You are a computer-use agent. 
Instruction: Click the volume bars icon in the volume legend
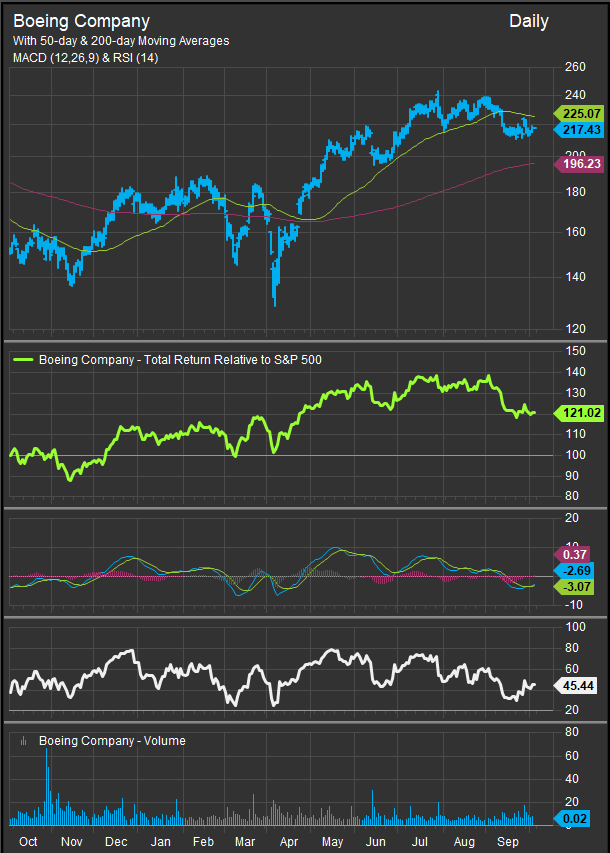23,741
